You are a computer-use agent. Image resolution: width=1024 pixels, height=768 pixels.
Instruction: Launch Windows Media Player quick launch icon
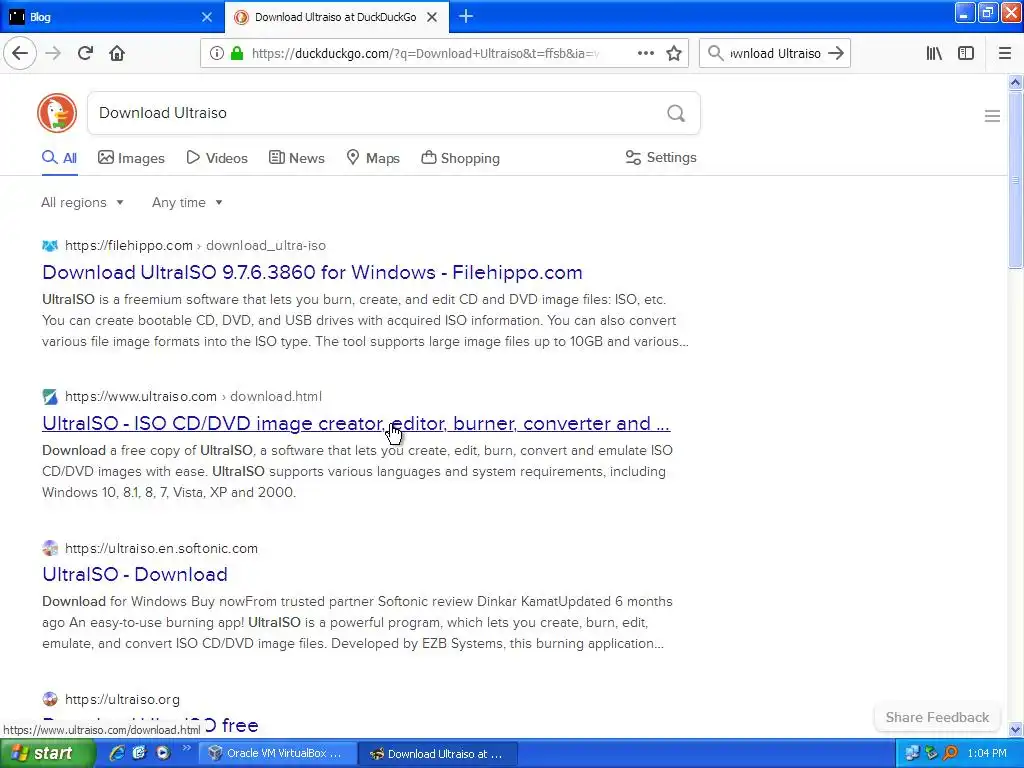163,754
